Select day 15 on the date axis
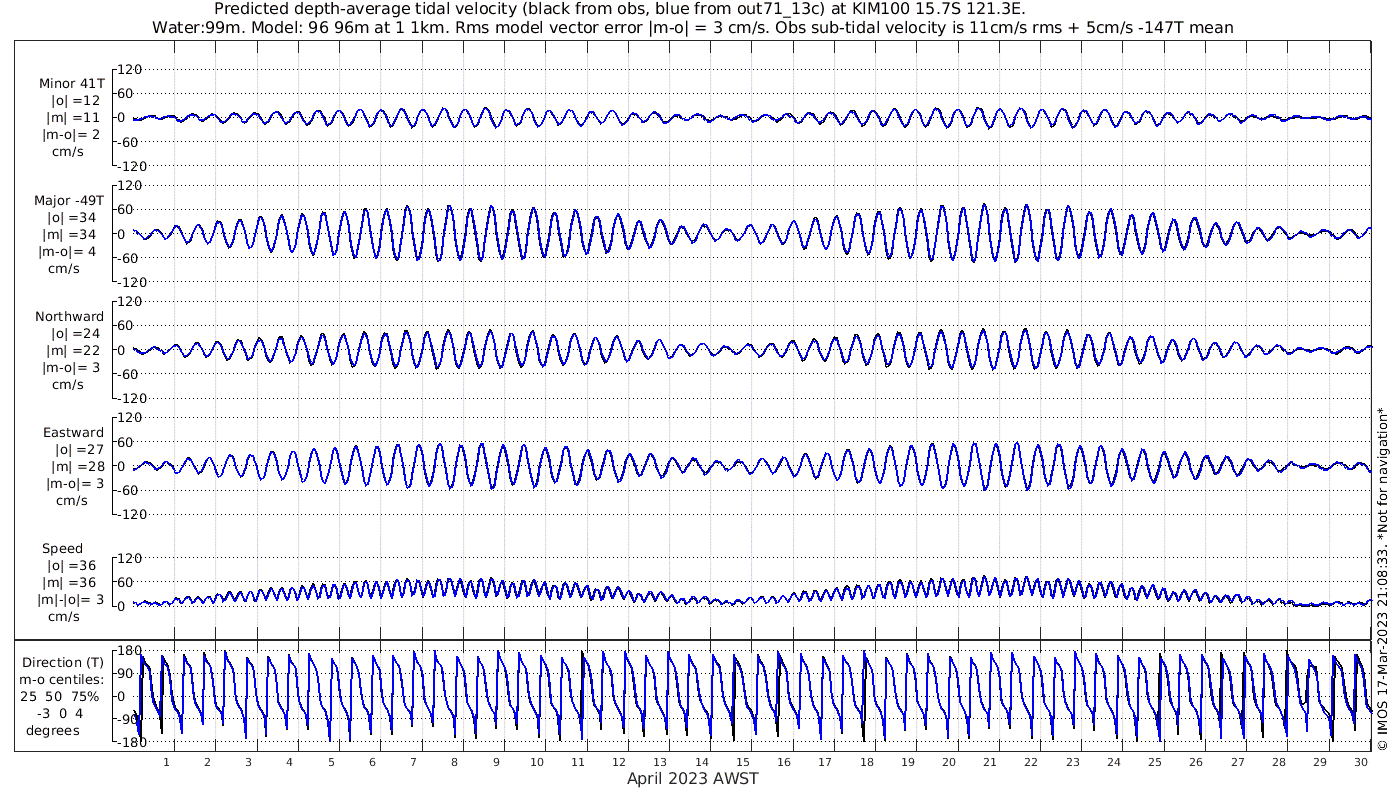Viewport: 1400px width, 800px height. point(743,762)
